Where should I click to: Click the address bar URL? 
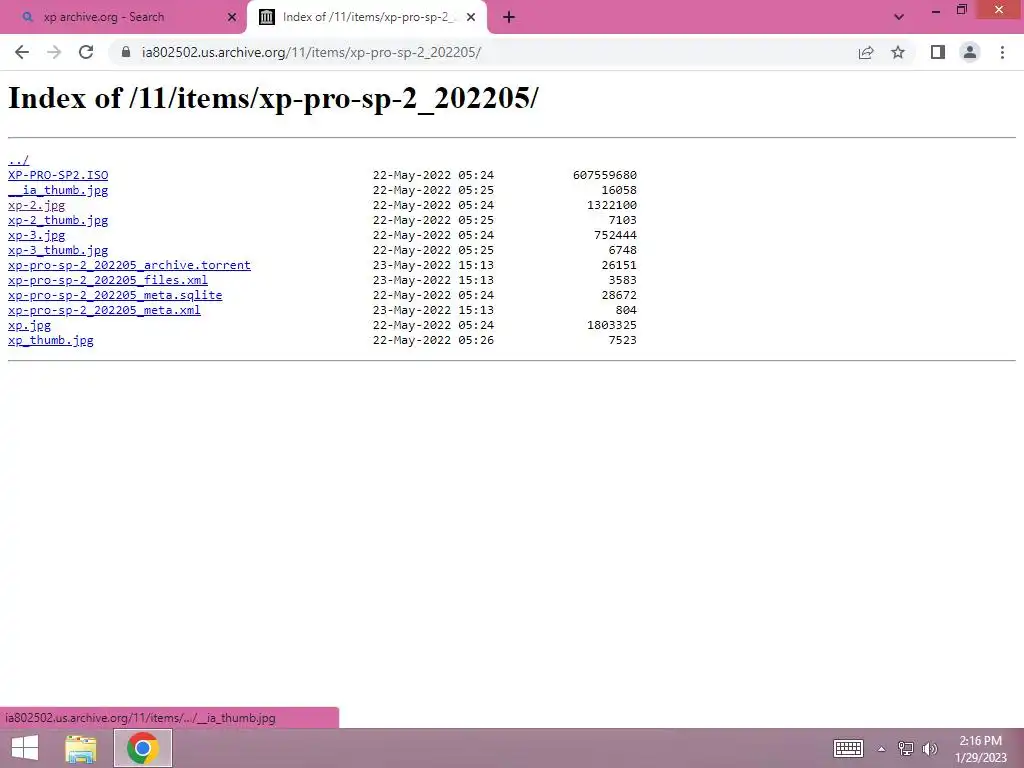[312, 52]
